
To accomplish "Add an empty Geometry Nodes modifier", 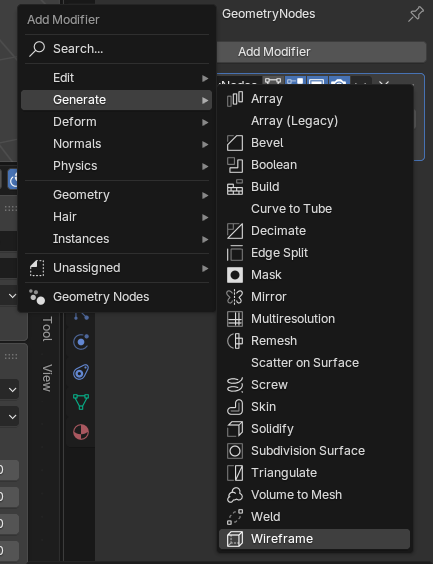I will tap(117, 297).
